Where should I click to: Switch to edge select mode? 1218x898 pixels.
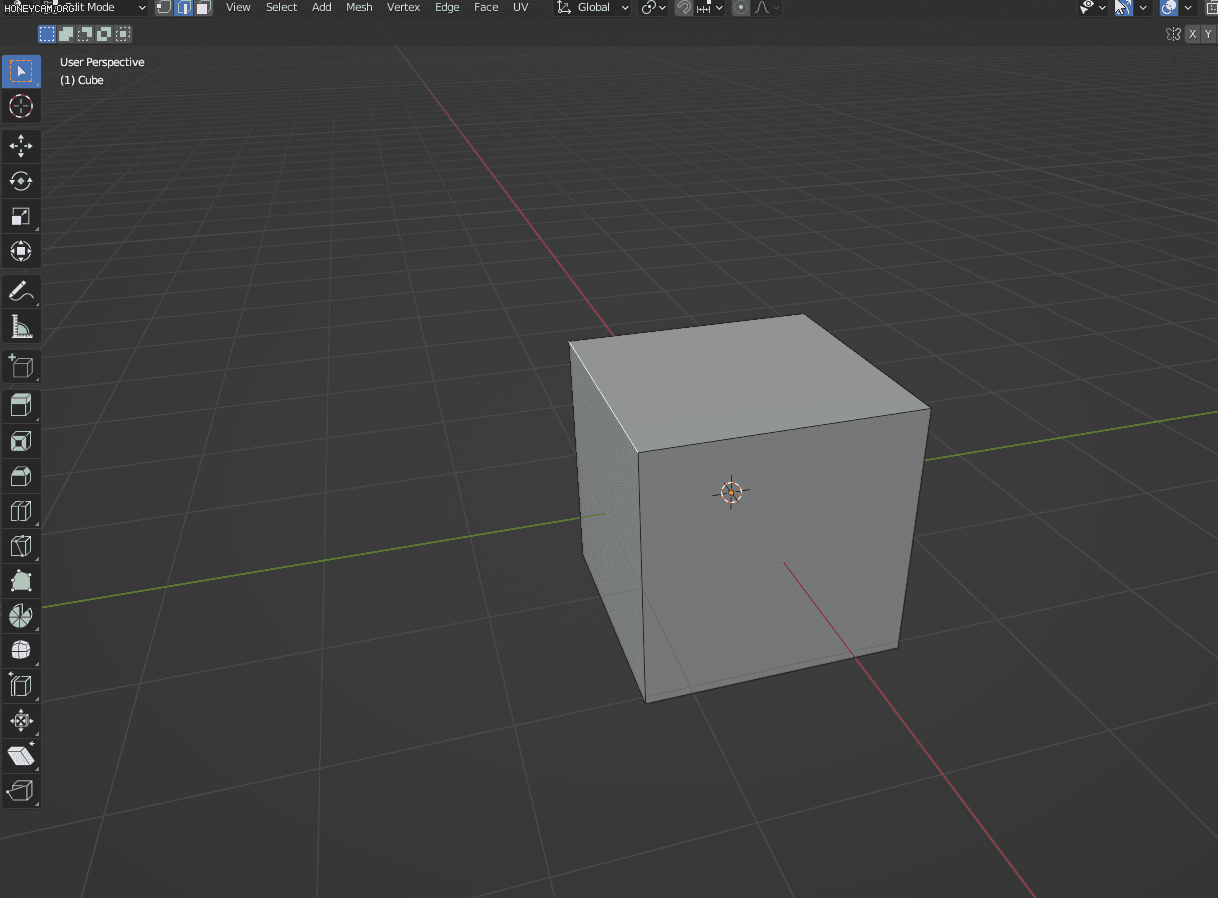point(184,8)
